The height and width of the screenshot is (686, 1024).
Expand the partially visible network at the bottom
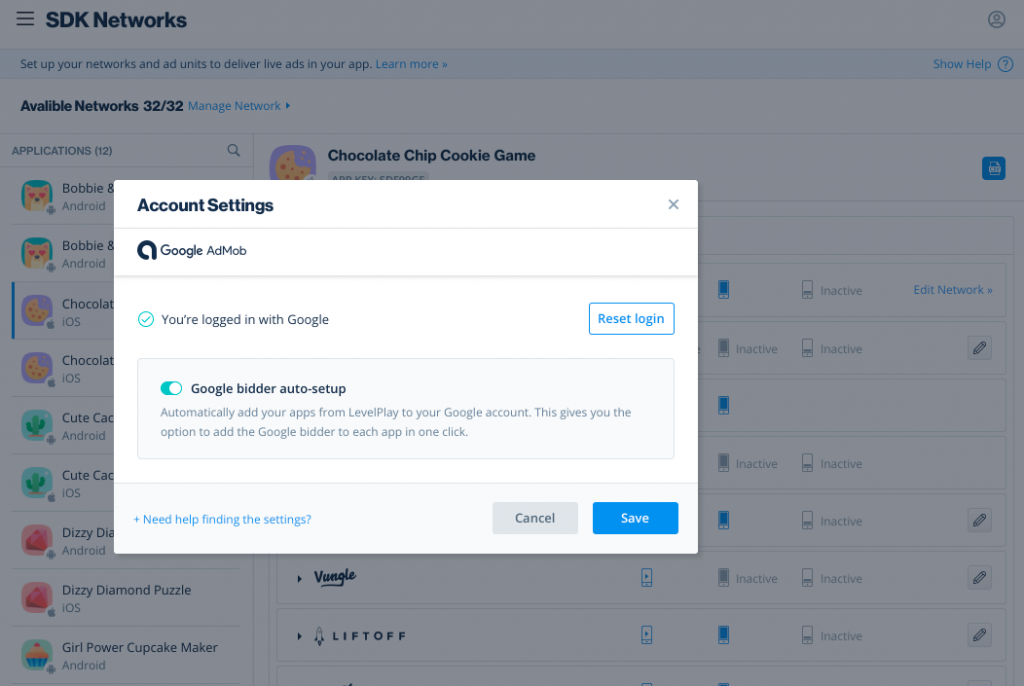[299, 681]
